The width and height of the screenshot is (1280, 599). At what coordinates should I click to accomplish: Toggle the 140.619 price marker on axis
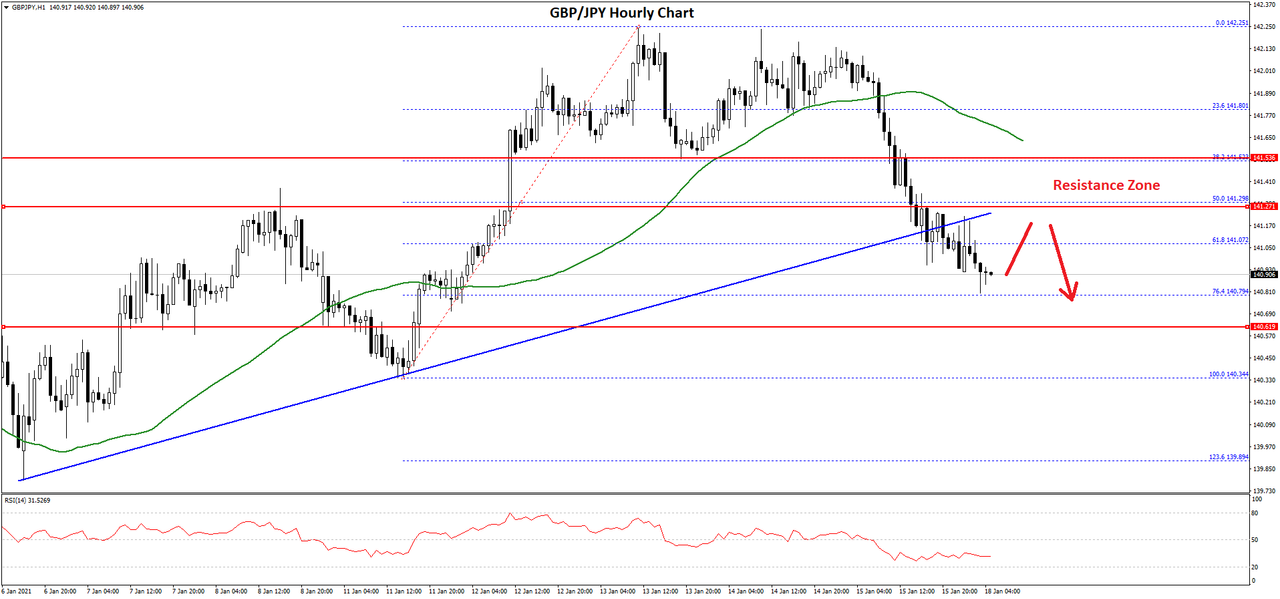click(1263, 325)
